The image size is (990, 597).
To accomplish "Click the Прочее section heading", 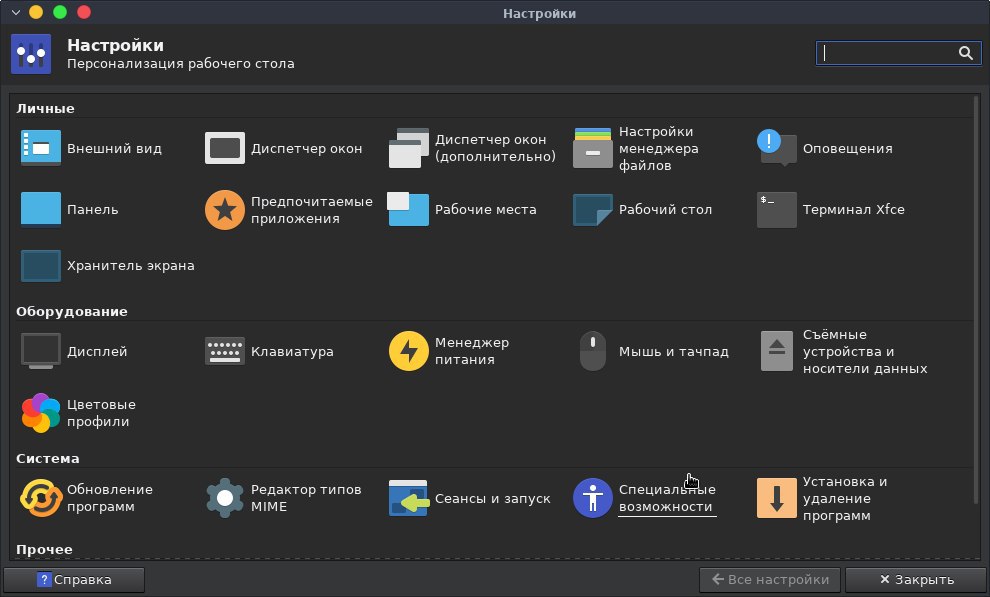I will [44, 550].
